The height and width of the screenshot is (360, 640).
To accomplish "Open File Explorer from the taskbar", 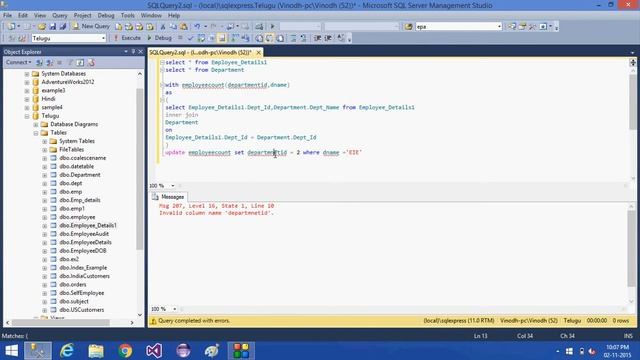I will pos(96,351).
